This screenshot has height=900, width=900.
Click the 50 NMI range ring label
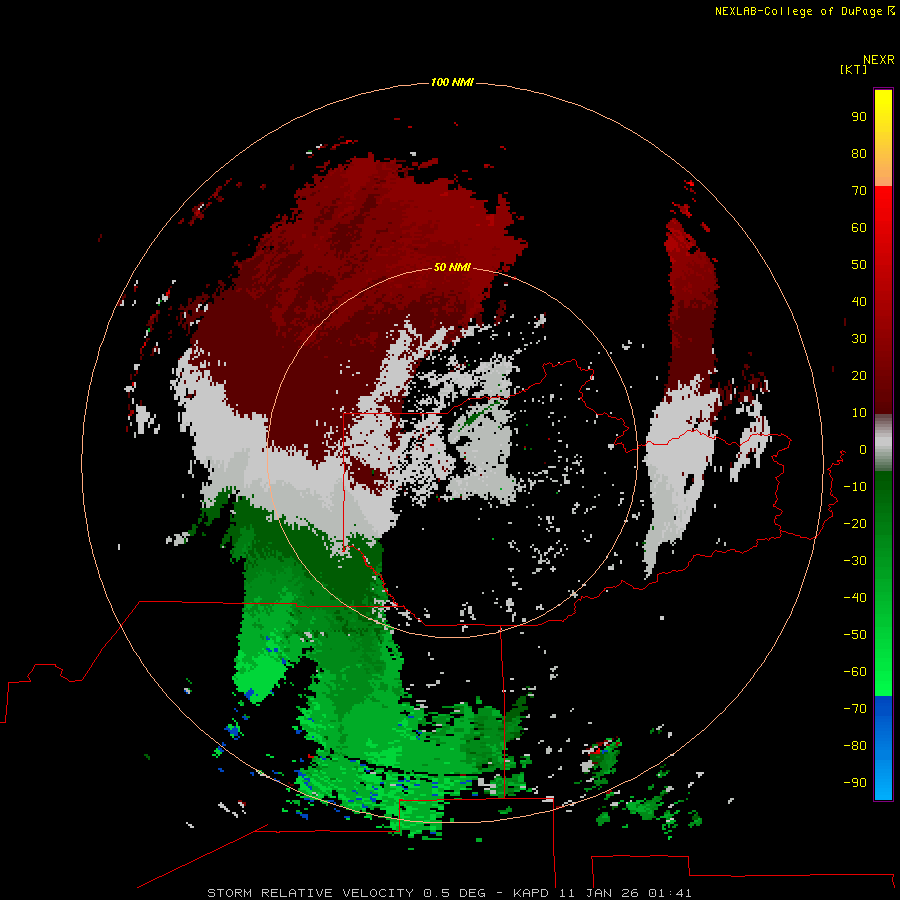(452, 267)
